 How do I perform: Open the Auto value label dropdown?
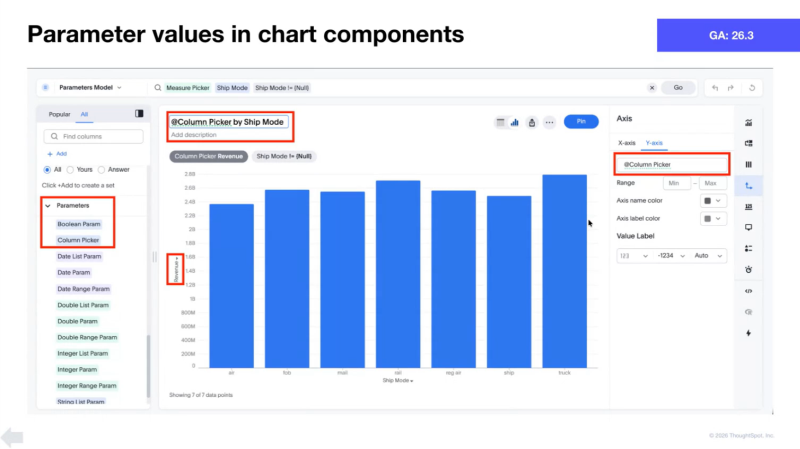701,256
